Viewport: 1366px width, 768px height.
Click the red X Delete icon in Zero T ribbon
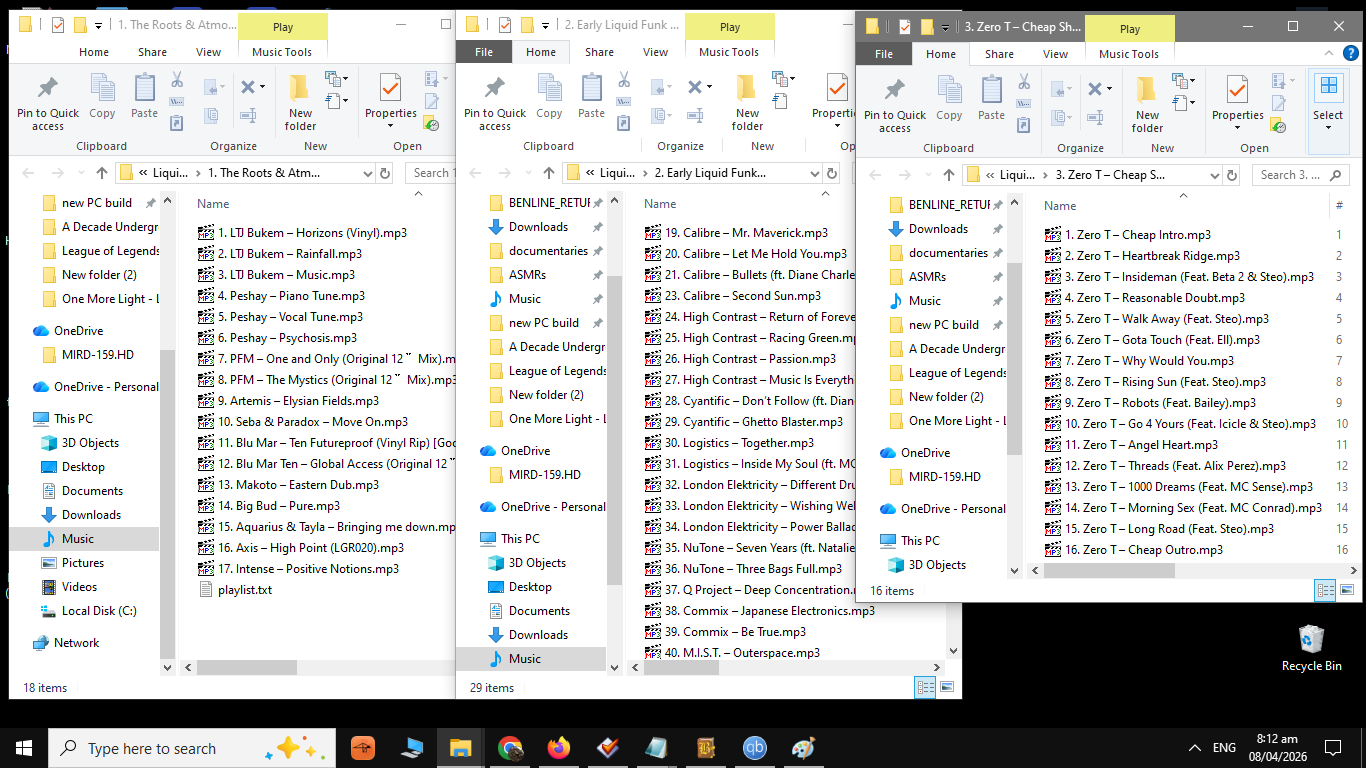1094,89
